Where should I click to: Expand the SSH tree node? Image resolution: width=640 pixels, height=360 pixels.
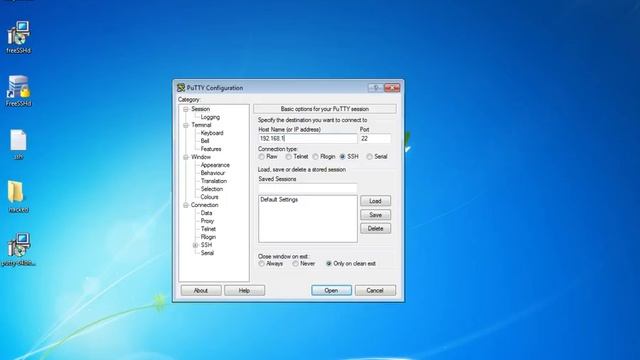pyautogui.click(x=195, y=245)
